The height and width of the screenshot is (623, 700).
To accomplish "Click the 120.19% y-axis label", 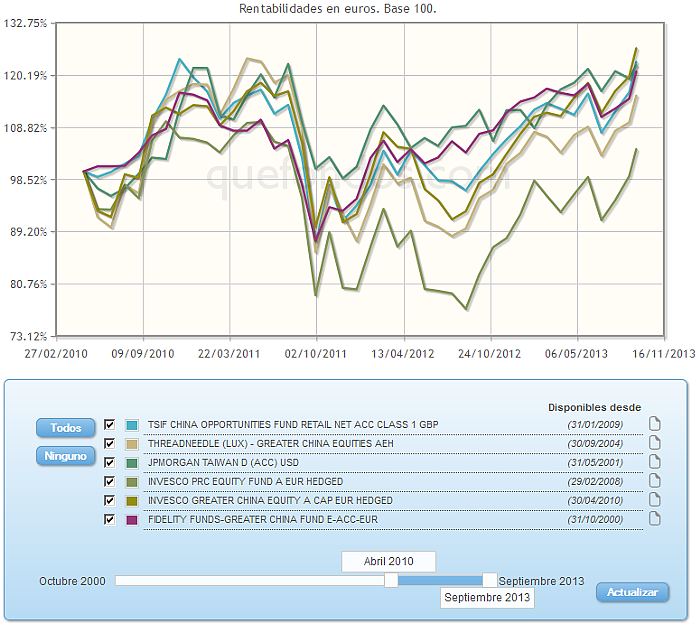I will 25,75.
